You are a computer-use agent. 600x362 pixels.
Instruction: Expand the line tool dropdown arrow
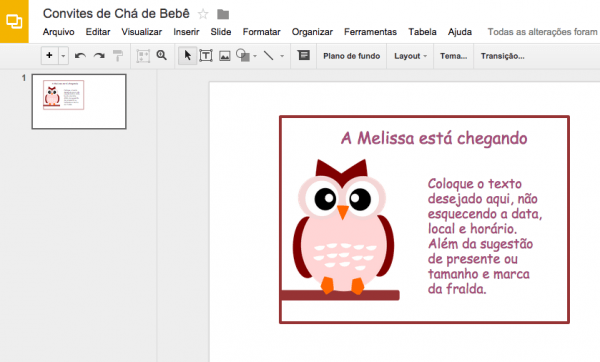[282, 56]
